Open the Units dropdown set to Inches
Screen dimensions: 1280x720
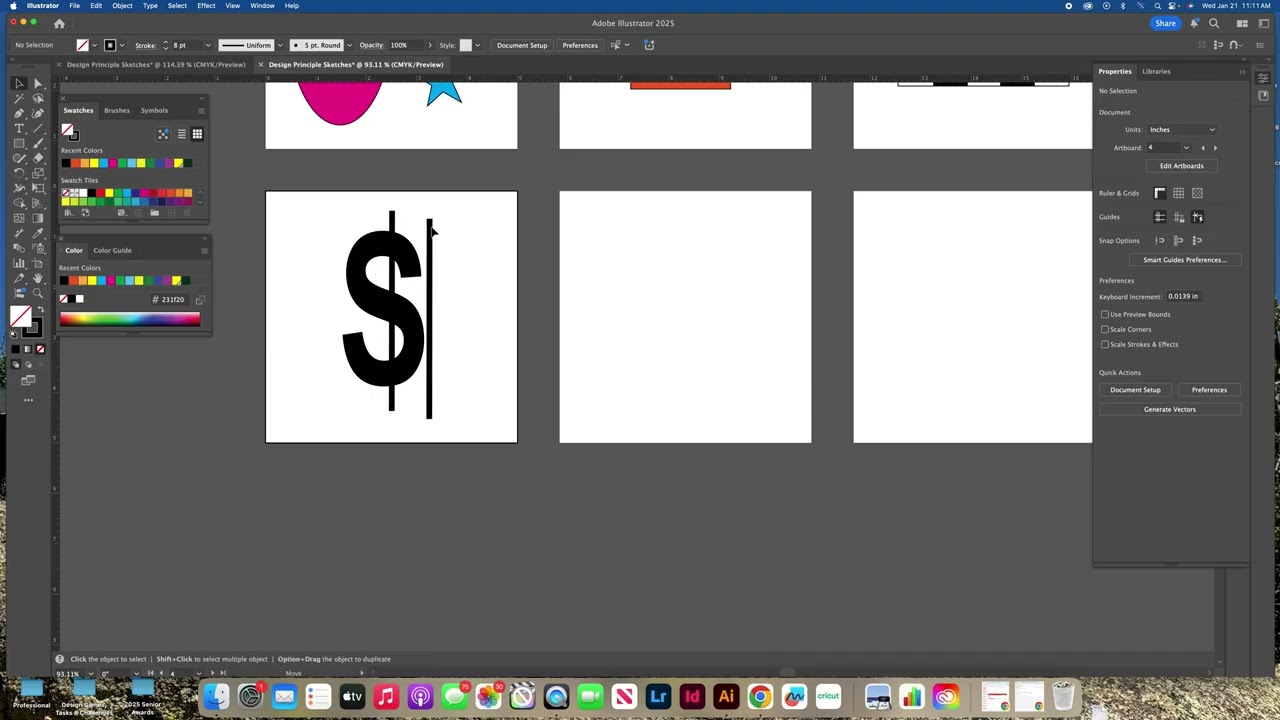coord(1182,129)
